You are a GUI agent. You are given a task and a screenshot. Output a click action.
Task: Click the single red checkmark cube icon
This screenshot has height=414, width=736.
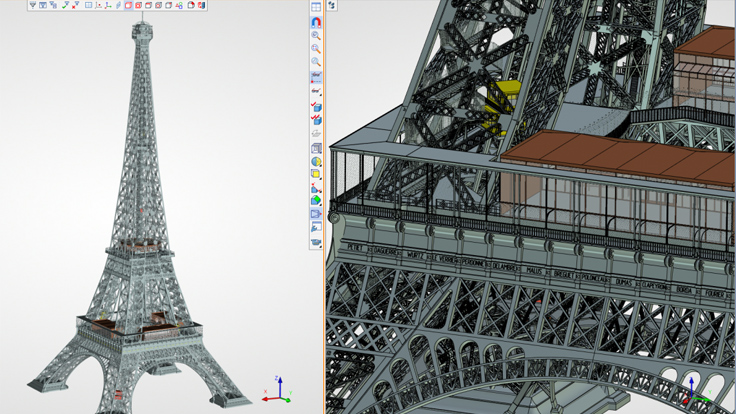click(x=316, y=107)
